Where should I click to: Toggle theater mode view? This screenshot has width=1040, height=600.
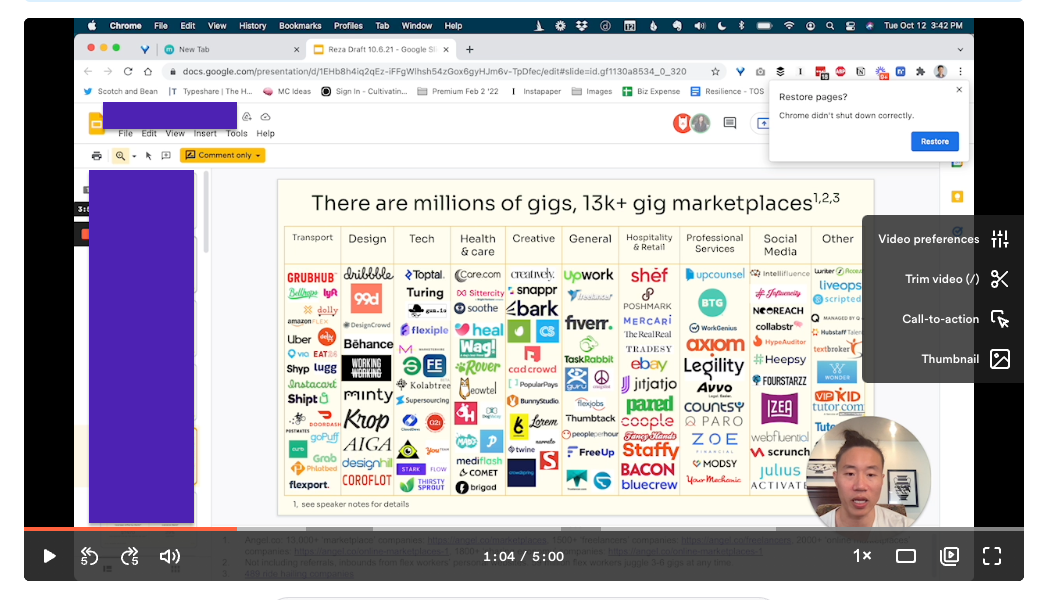(905, 556)
